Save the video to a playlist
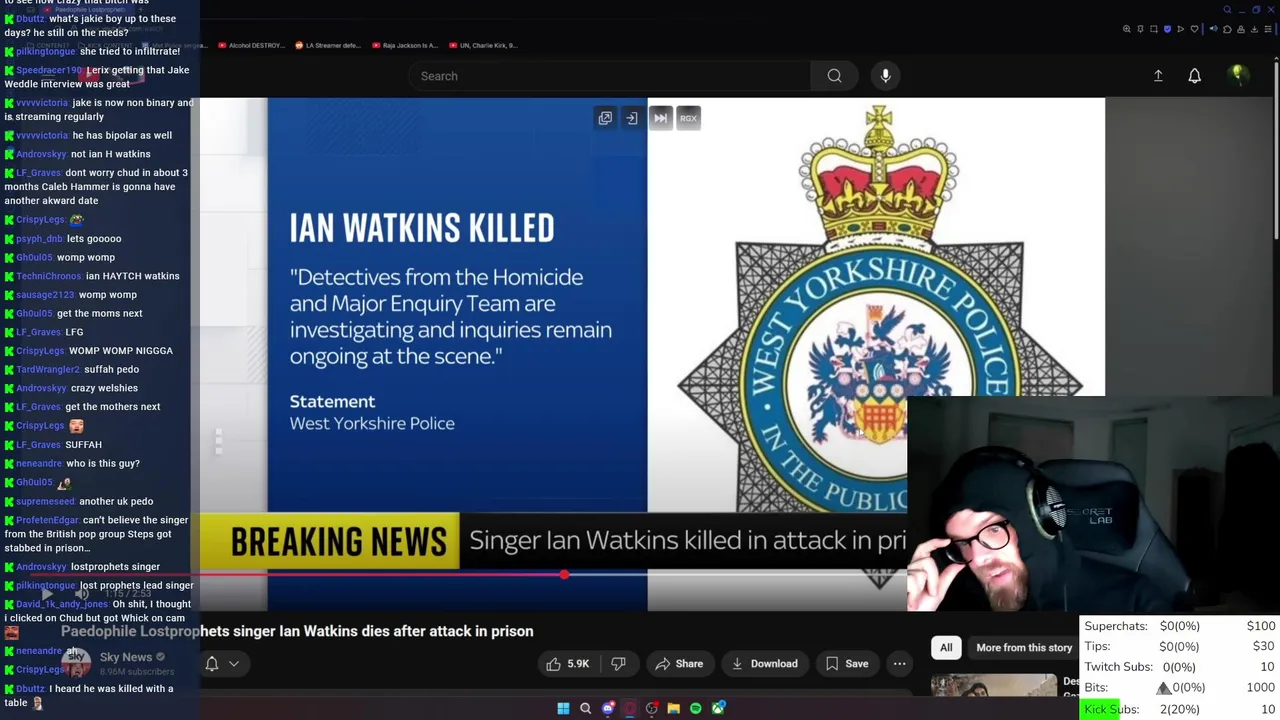1280x720 pixels. coord(846,664)
